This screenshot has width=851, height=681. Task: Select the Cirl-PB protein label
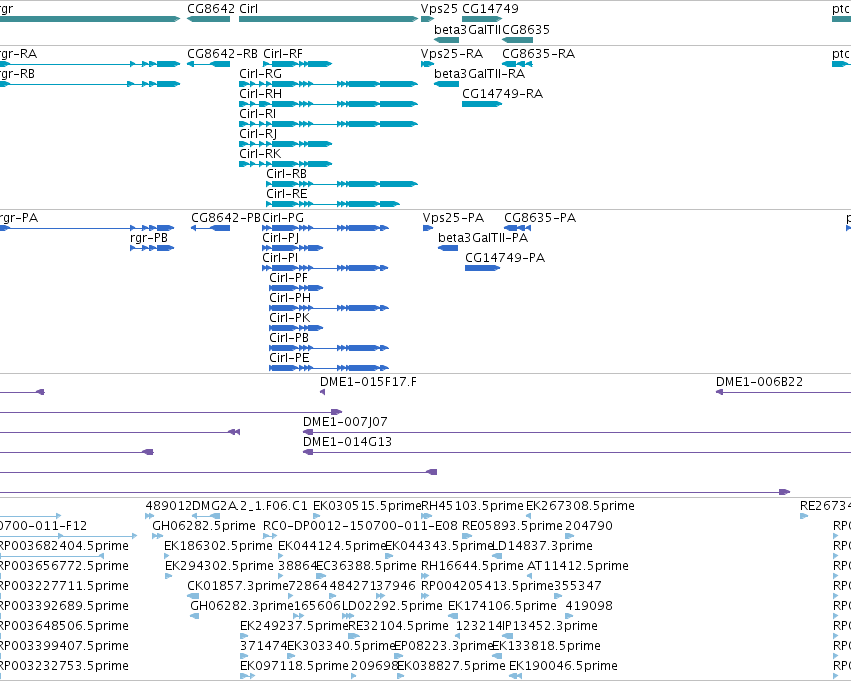[289, 339]
